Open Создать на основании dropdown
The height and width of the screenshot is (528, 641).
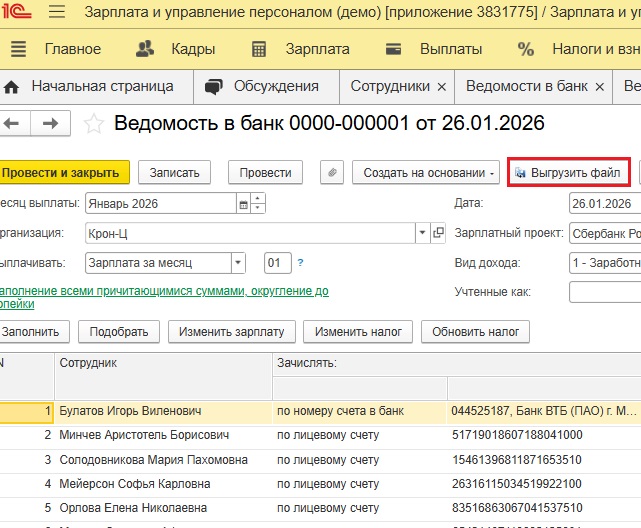[x=426, y=172]
